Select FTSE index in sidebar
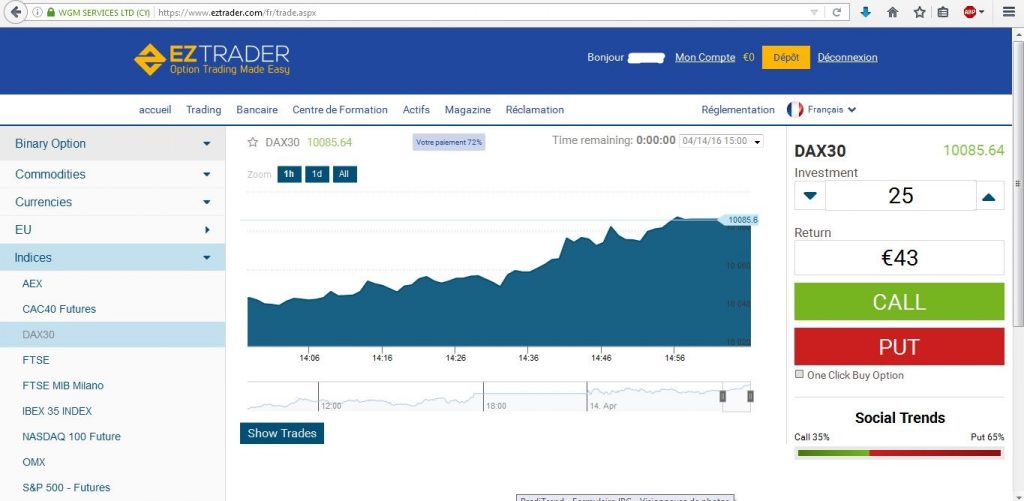Screen dimensions: 1024x501 (x=112, y=360)
